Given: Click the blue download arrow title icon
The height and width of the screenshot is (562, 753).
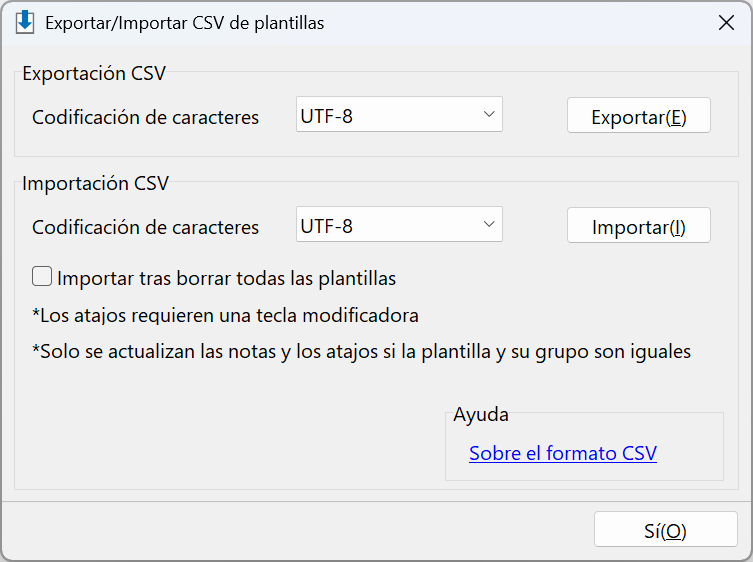Looking at the screenshot, I should click(24, 23).
